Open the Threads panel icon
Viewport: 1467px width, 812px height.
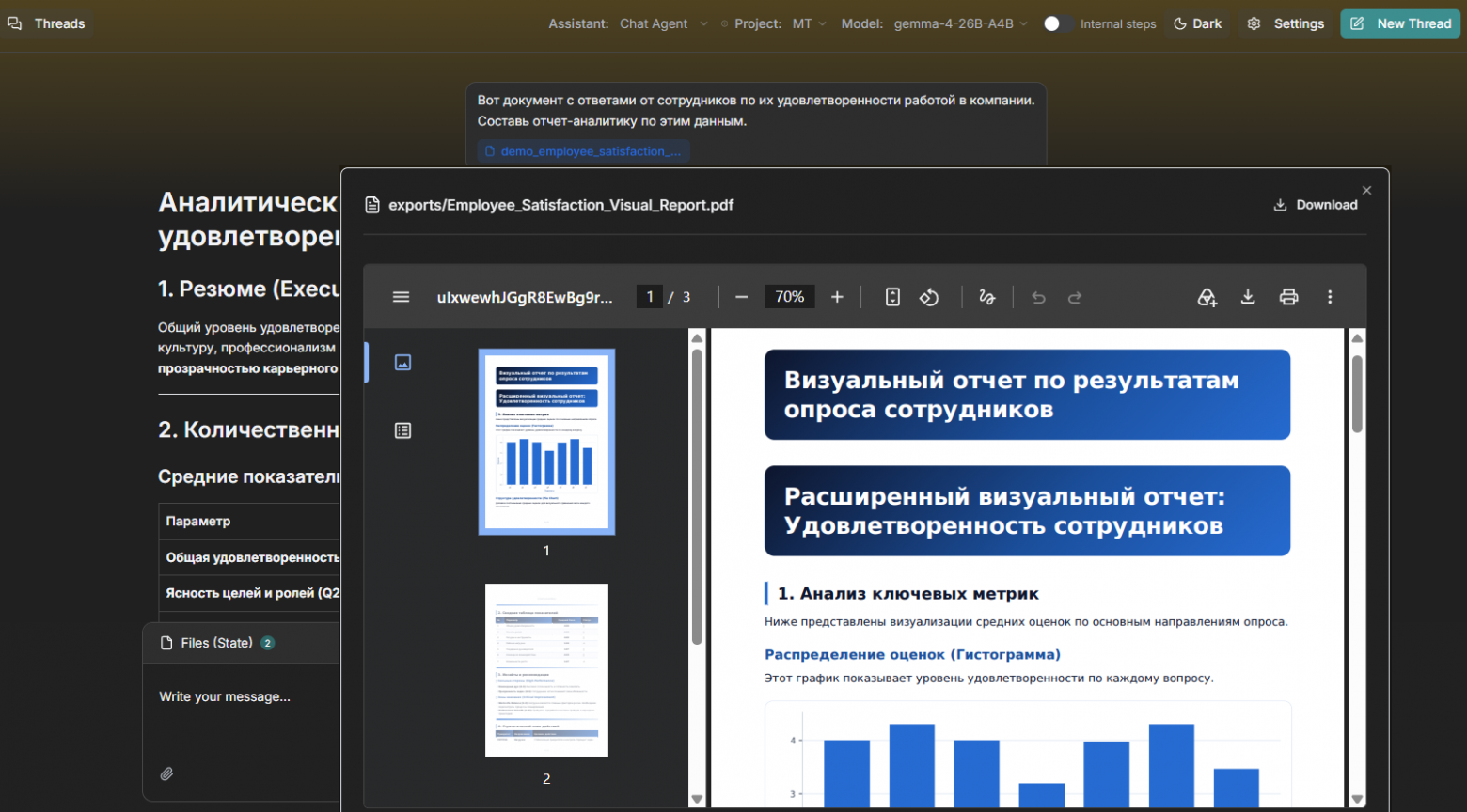point(15,23)
